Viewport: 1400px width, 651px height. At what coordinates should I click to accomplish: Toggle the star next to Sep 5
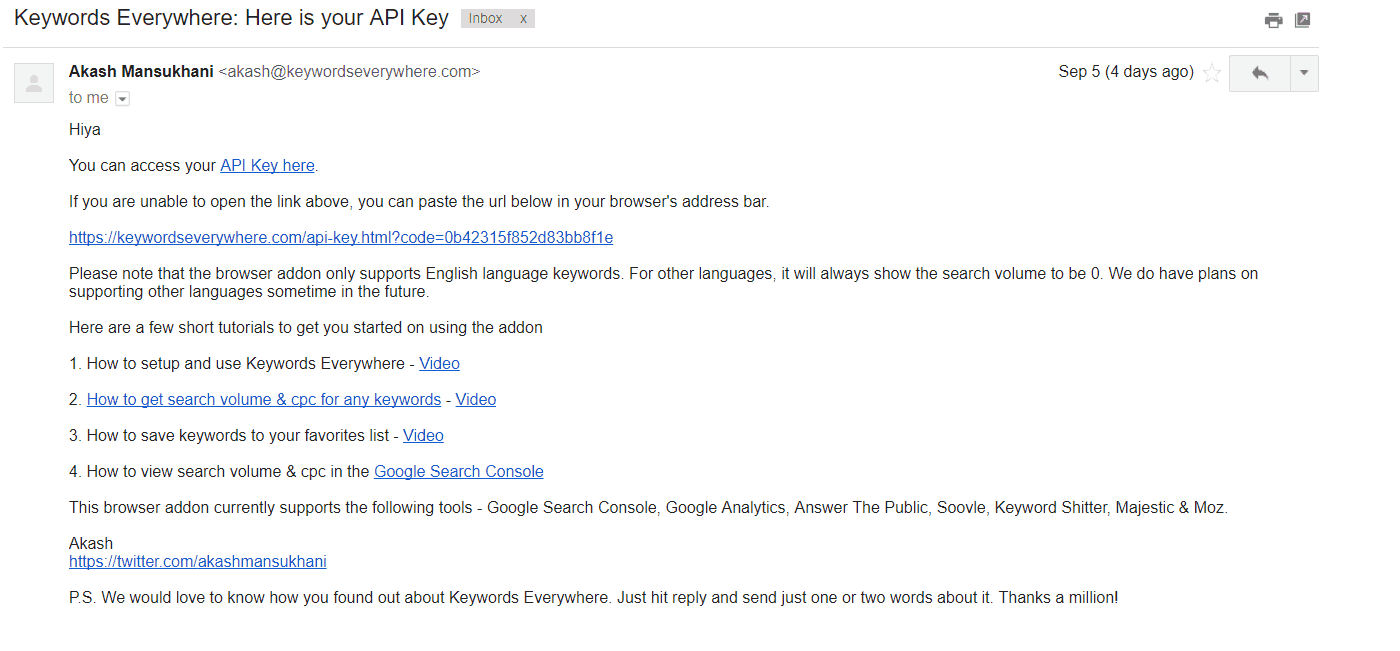click(x=1212, y=72)
